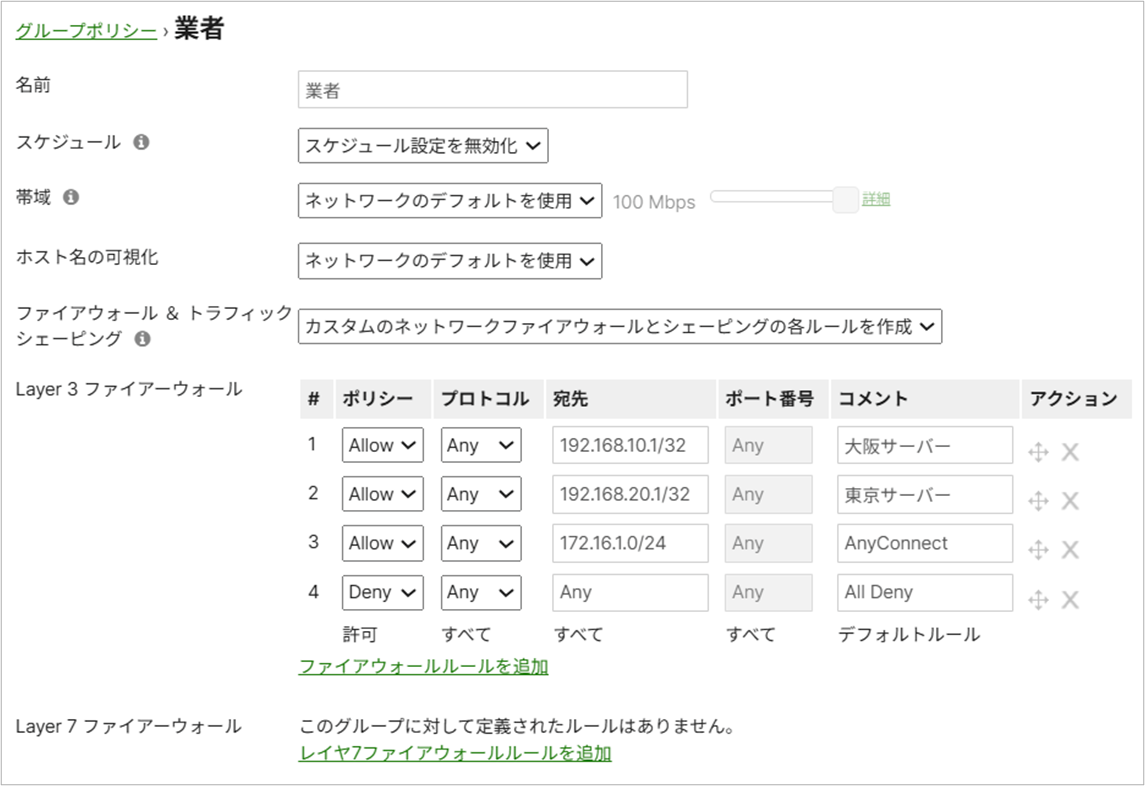Open the protocol Any dropdown in rule 1
The image size is (1145, 786).
tap(480, 445)
